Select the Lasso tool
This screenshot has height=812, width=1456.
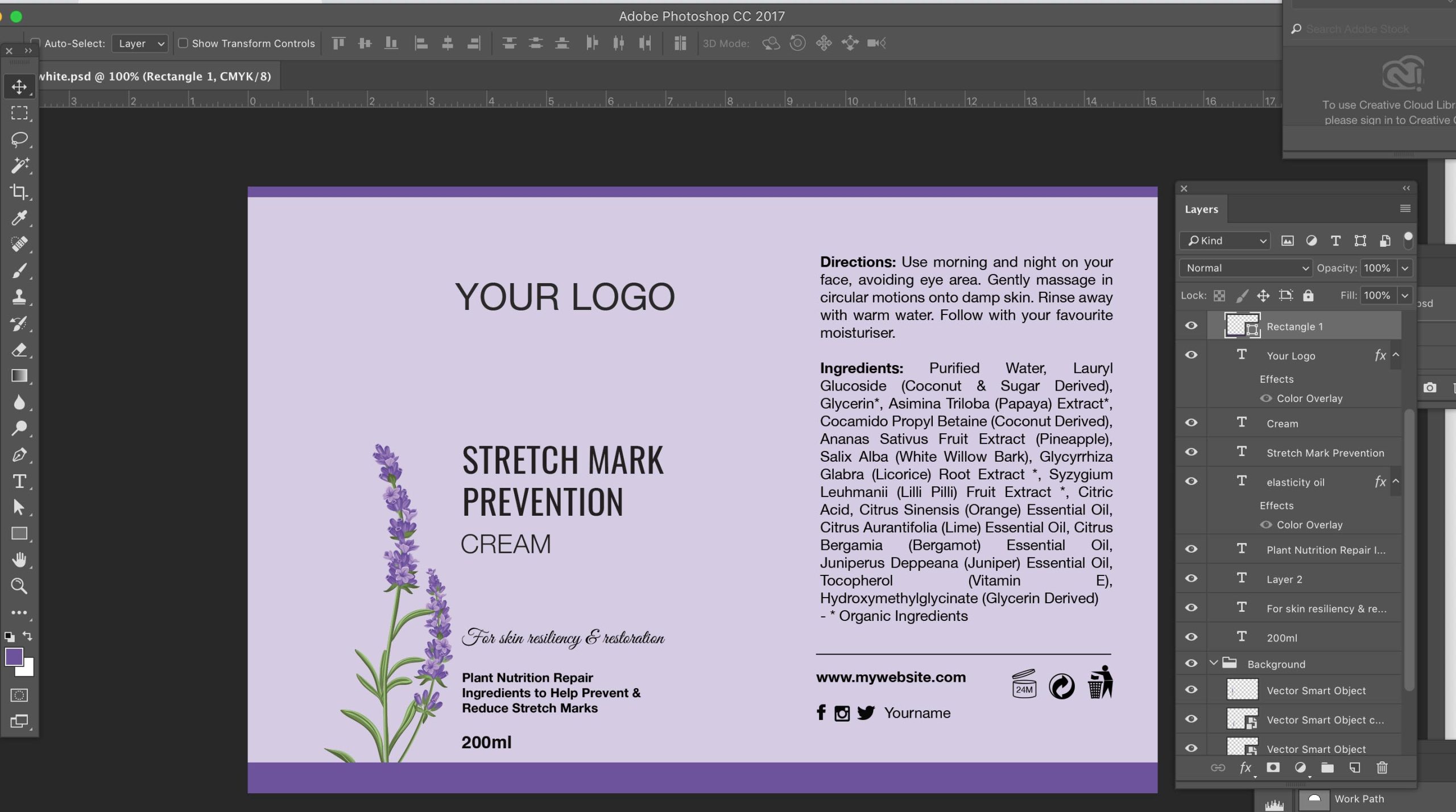(x=19, y=139)
